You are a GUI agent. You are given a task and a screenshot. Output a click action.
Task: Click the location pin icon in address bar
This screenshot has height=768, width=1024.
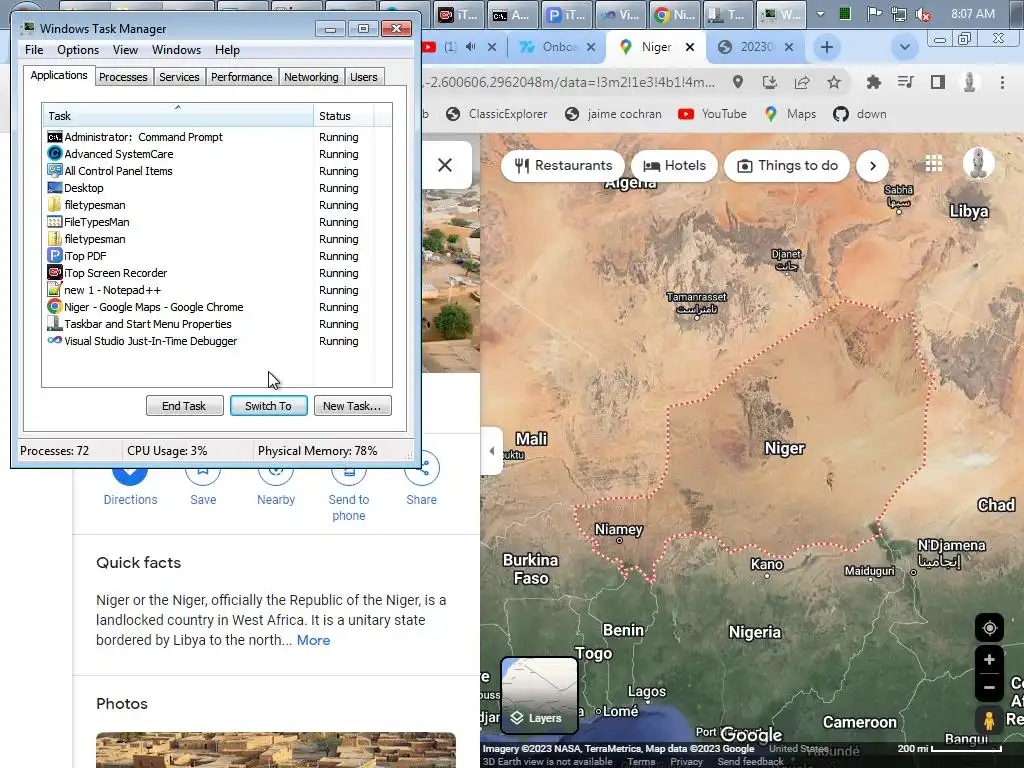pos(738,82)
